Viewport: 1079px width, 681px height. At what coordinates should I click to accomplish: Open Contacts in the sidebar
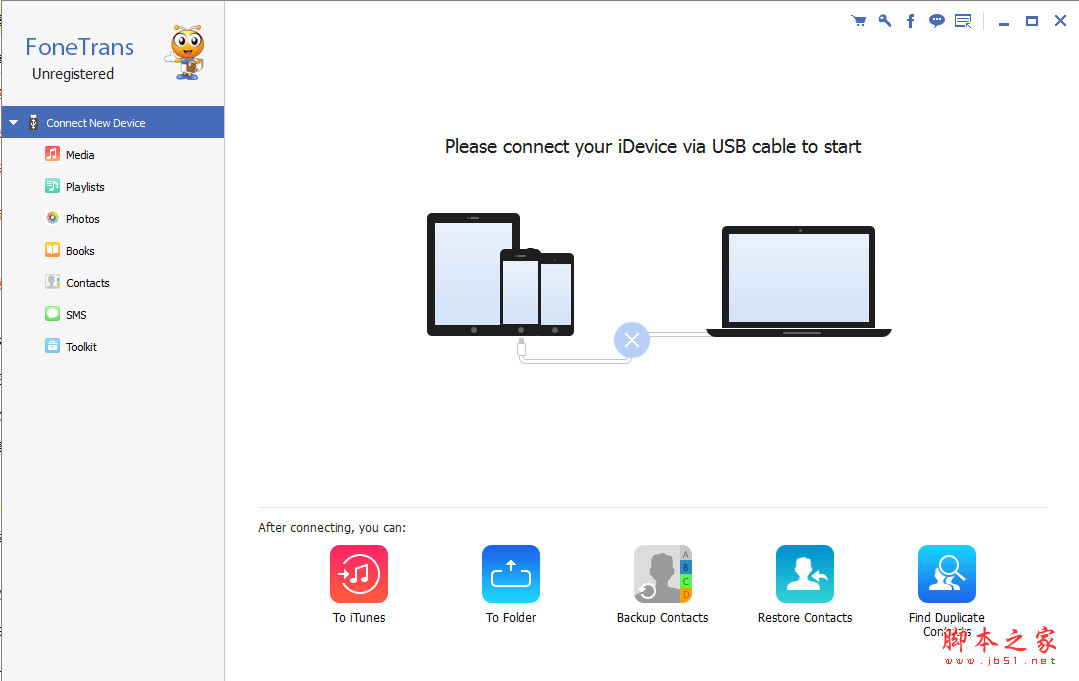[x=87, y=283]
